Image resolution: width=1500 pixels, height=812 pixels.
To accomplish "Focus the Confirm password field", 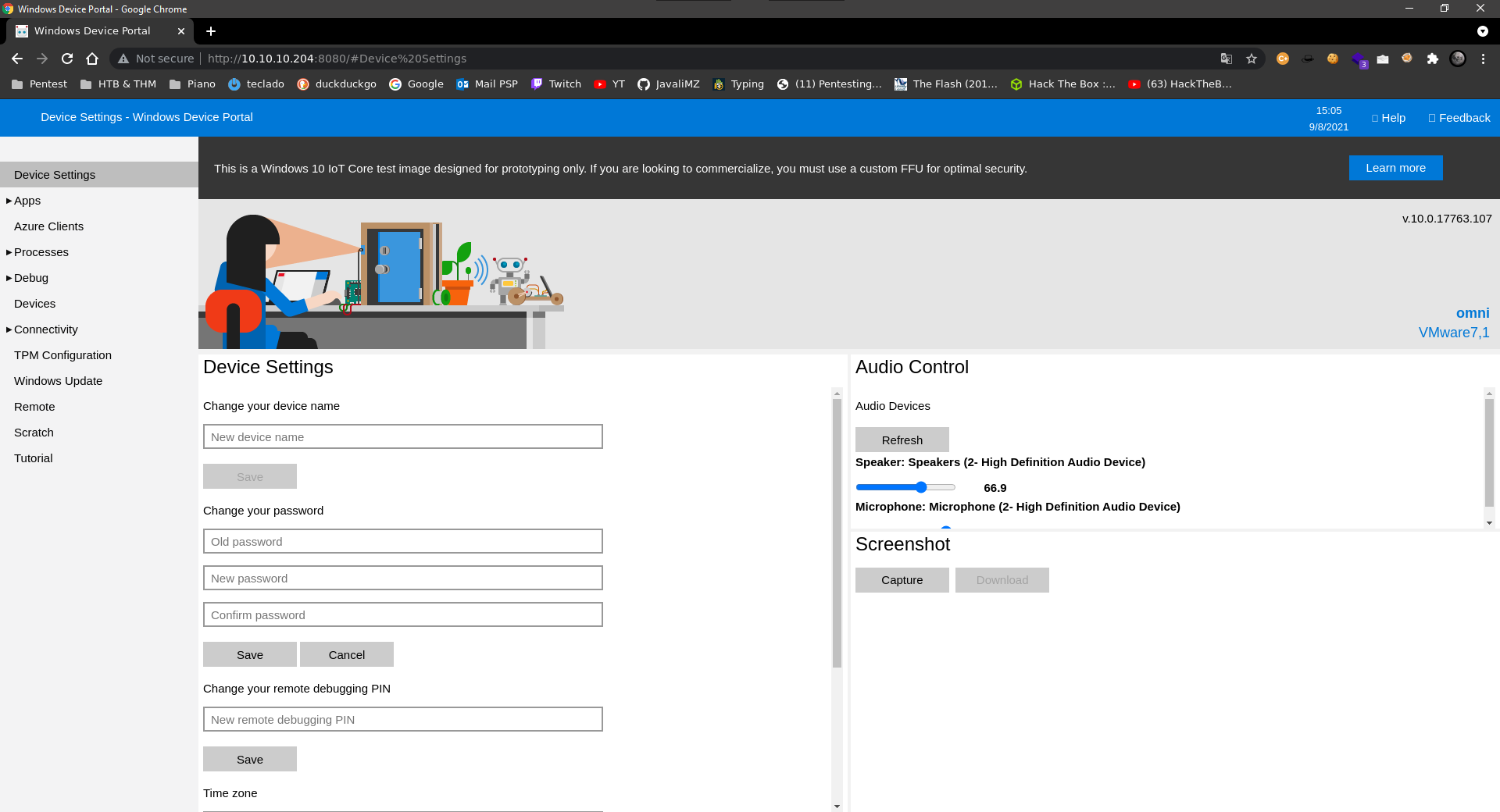I will coord(403,614).
